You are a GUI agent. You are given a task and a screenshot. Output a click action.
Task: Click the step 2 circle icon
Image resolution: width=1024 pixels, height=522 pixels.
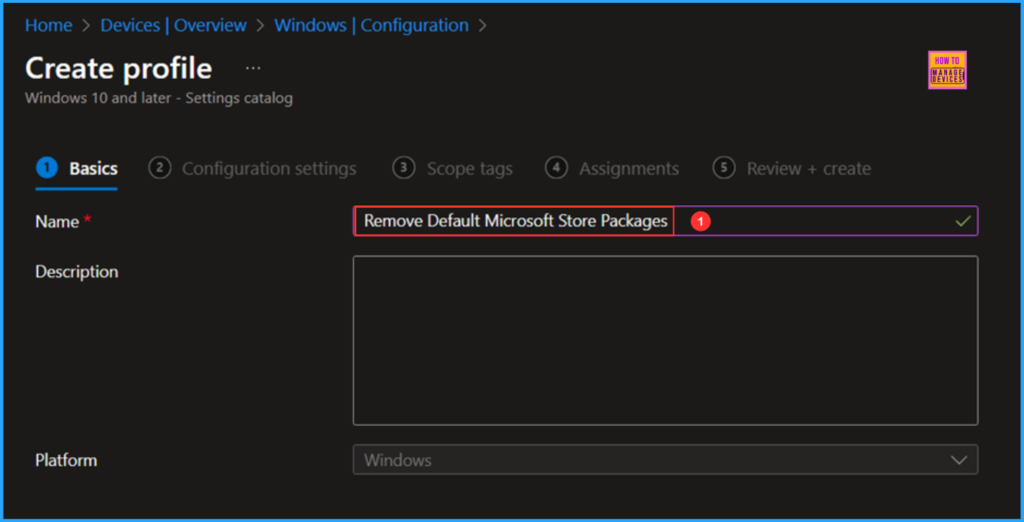pyautogui.click(x=159, y=168)
